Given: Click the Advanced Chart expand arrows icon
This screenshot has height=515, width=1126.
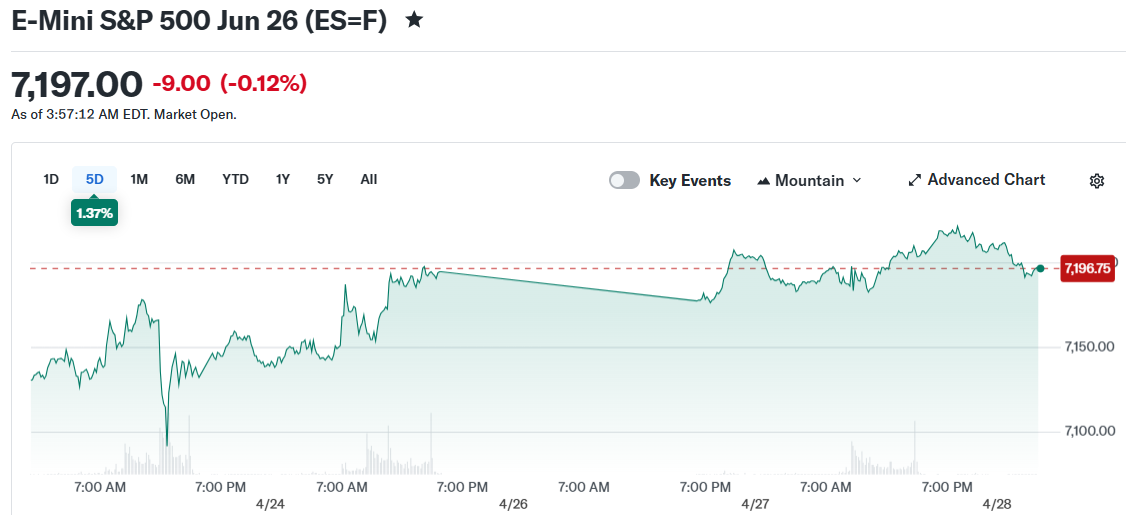Looking at the screenshot, I should click(x=914, y=180).
